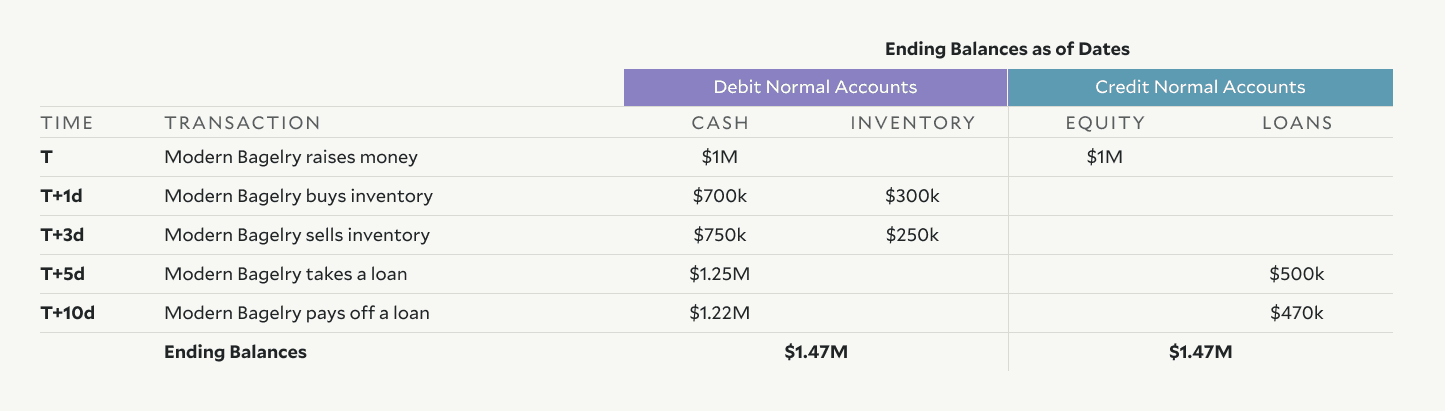Screen dimensions: 1445x411
Task: Click the $470k loans balance
Action: [x=1297, y=313]
